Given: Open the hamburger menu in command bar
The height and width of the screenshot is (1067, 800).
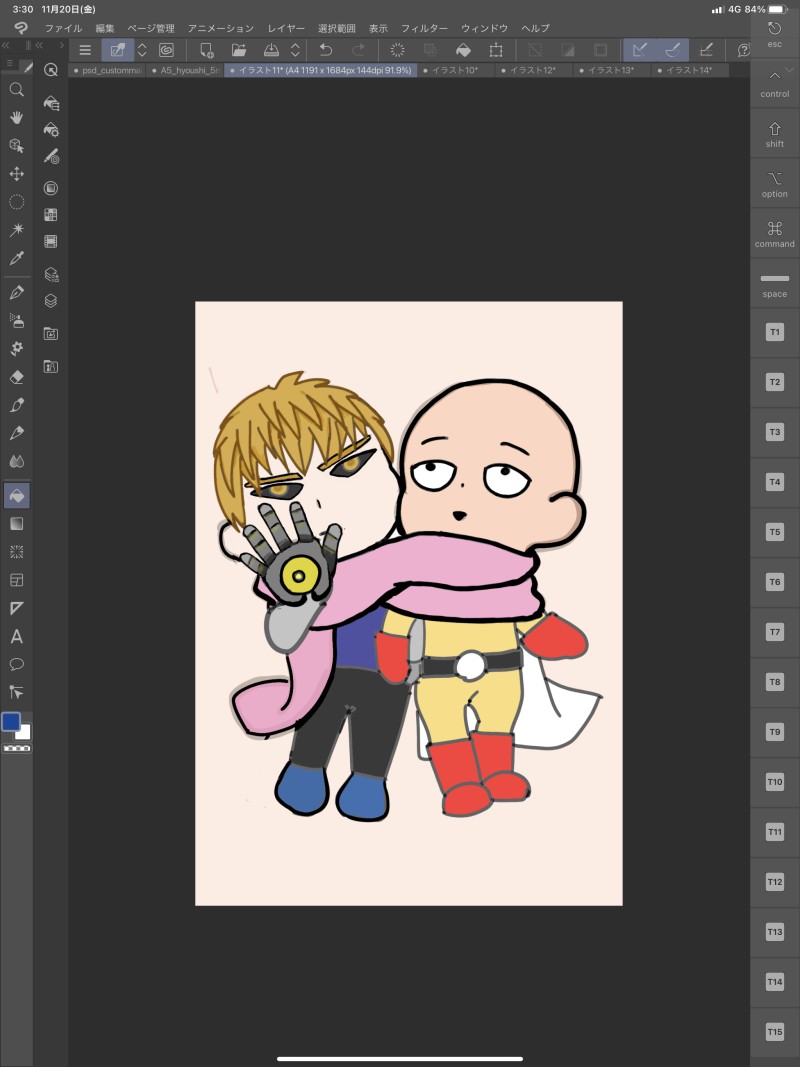Looking at the screenshot, I should 85,50.
